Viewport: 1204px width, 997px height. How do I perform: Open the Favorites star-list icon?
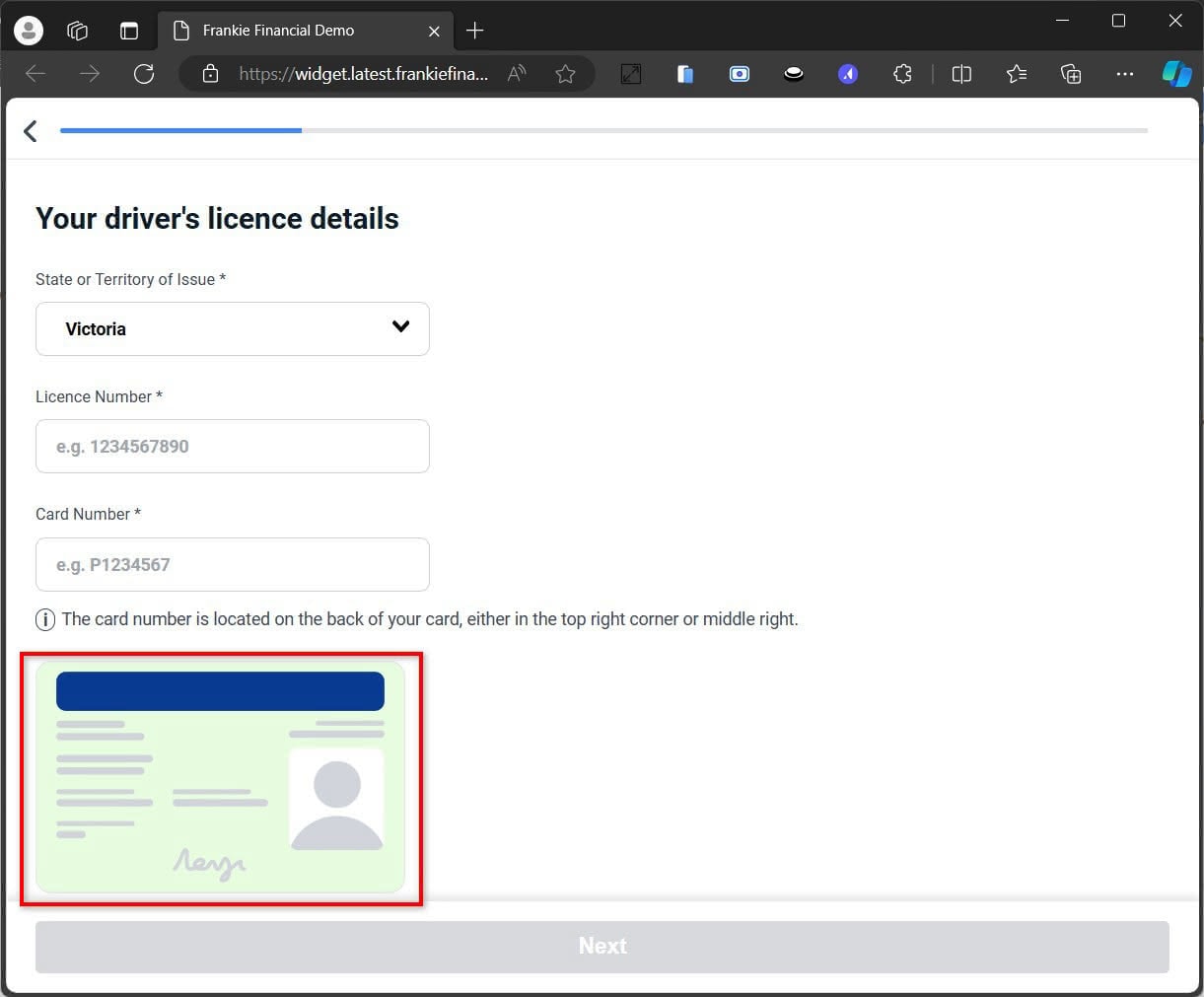coord(1017,73)
